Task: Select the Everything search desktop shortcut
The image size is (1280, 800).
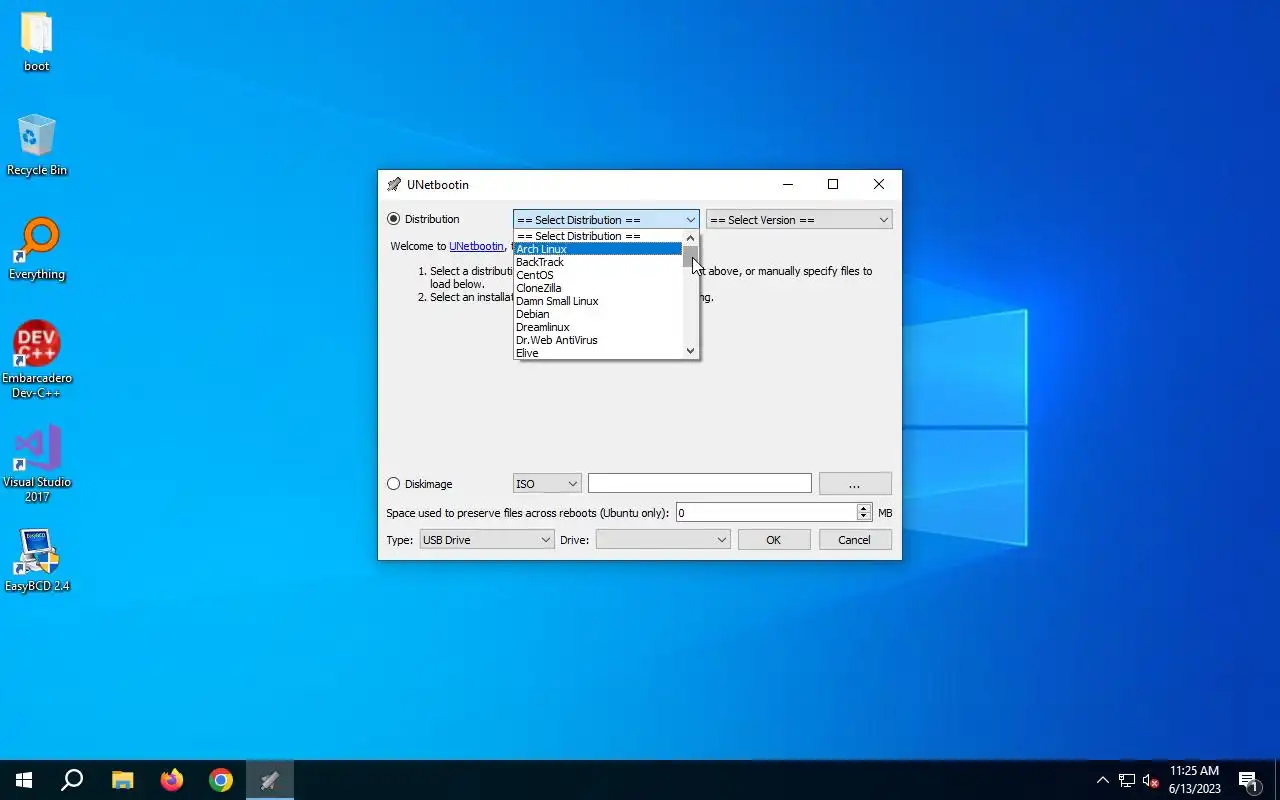Action: 37,249
